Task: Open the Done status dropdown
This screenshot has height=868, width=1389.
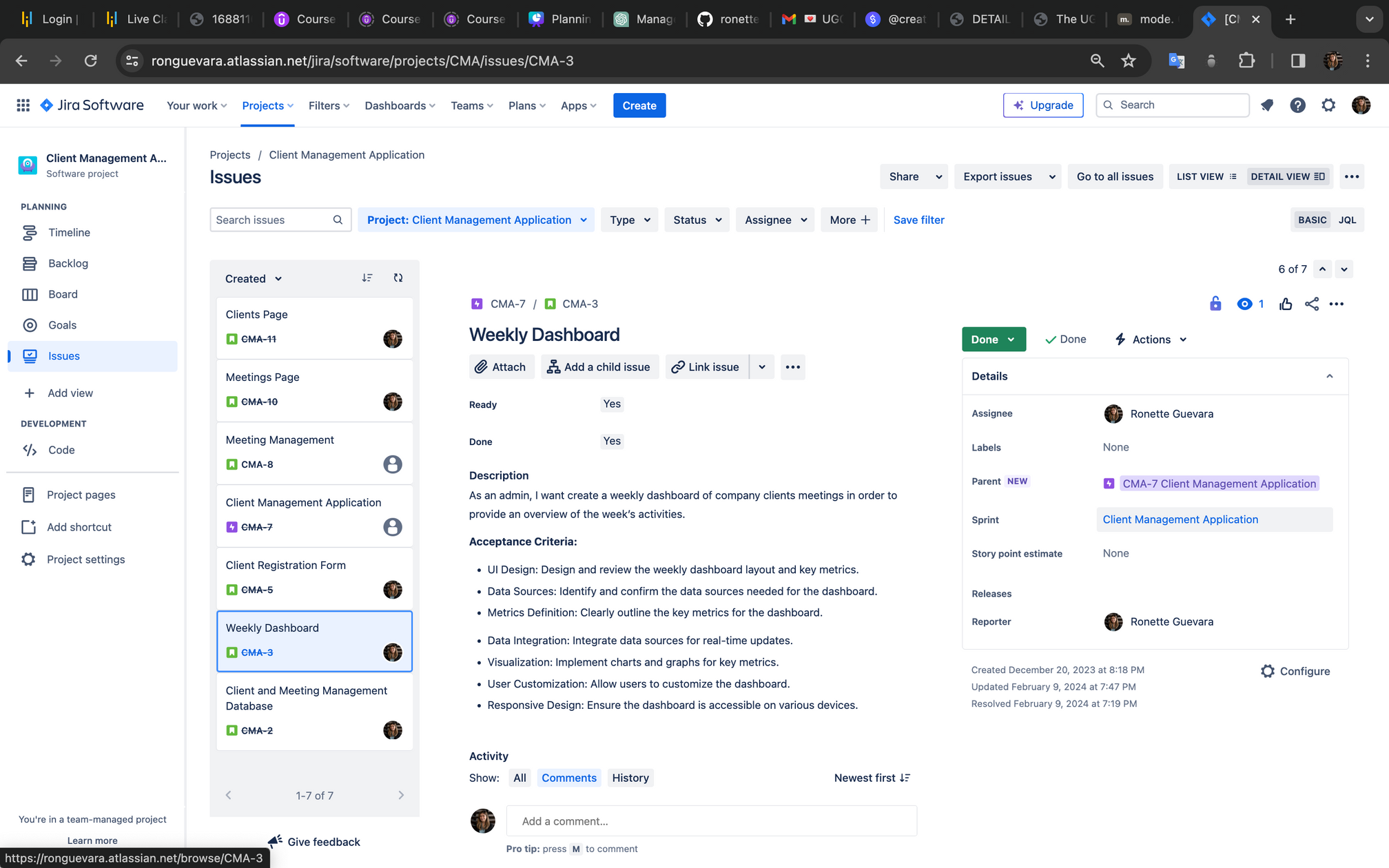Action: coord(993,340)
